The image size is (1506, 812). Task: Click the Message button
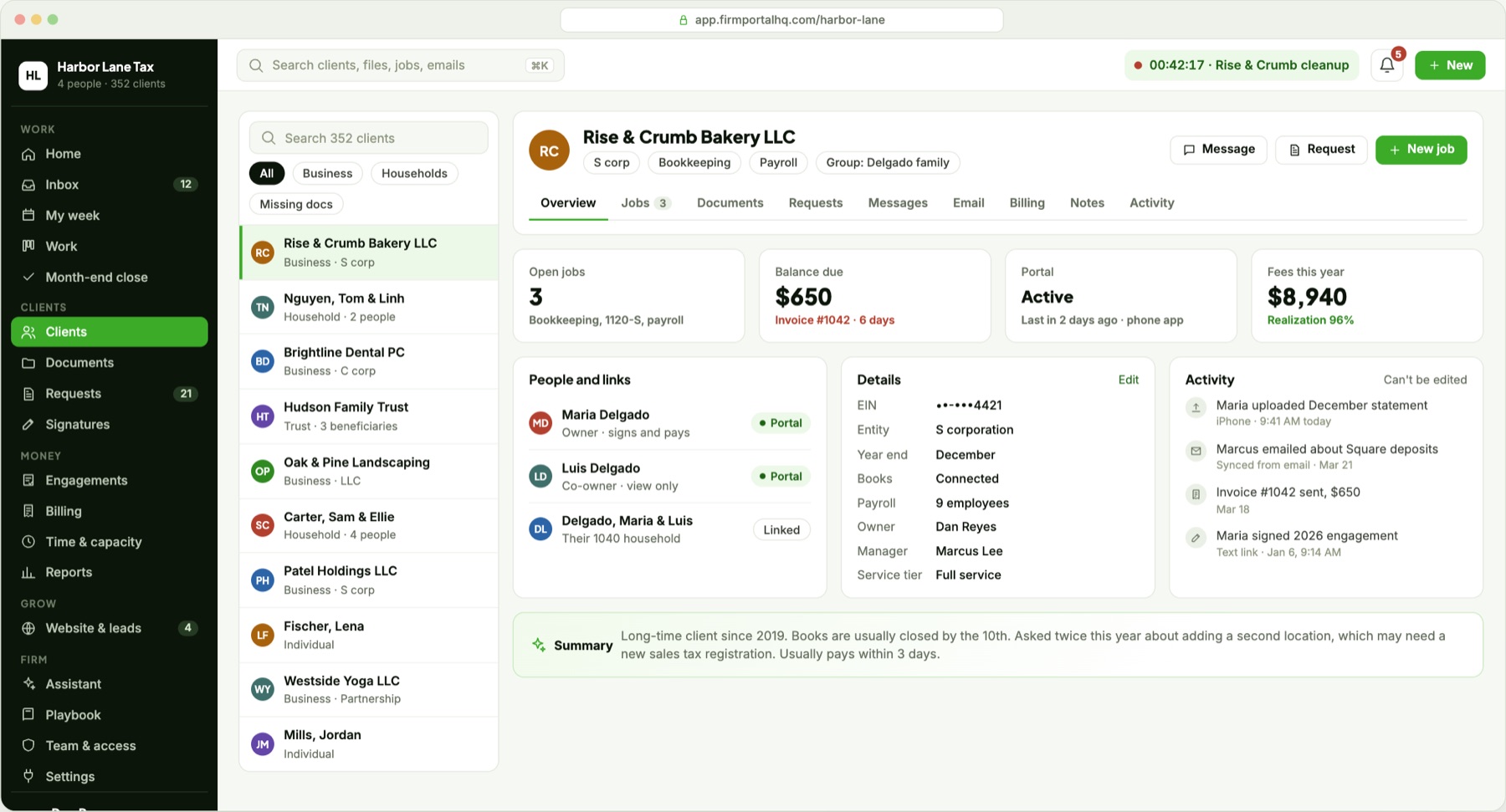1218,150
